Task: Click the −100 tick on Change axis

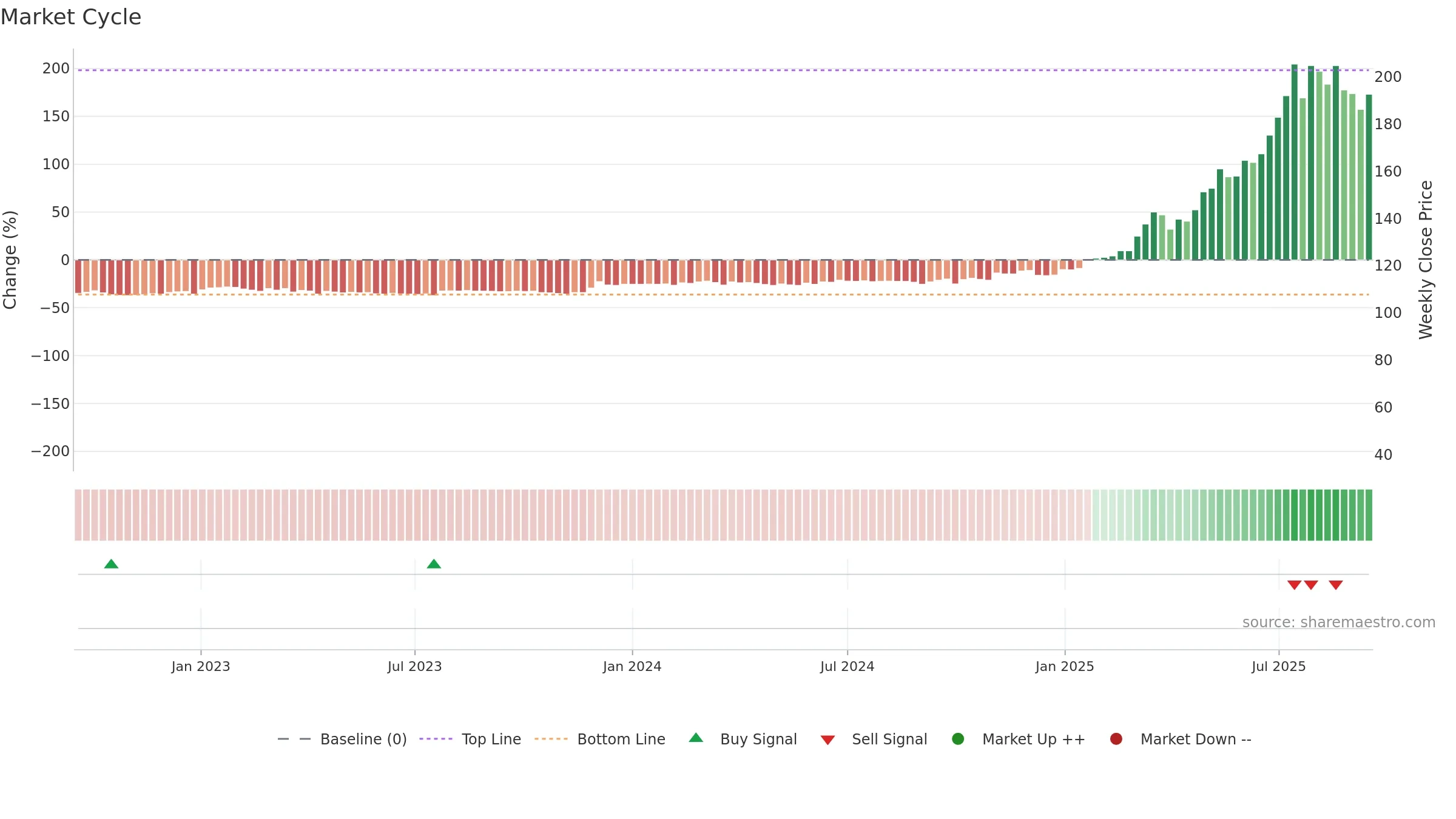Action: point(50,356)
